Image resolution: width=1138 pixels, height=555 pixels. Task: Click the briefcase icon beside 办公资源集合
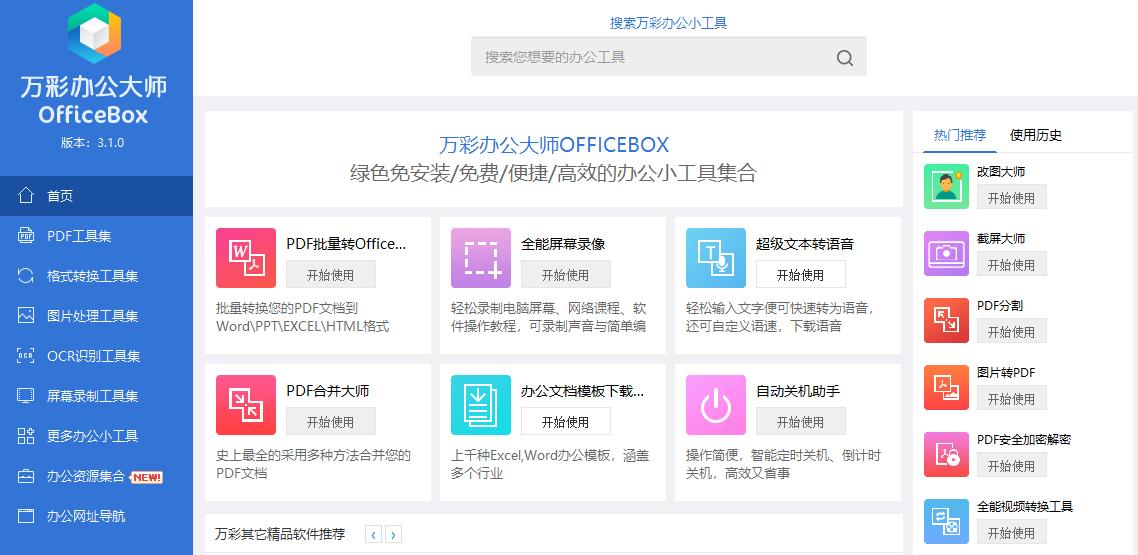pyautogui.click(x=26, y=477)
